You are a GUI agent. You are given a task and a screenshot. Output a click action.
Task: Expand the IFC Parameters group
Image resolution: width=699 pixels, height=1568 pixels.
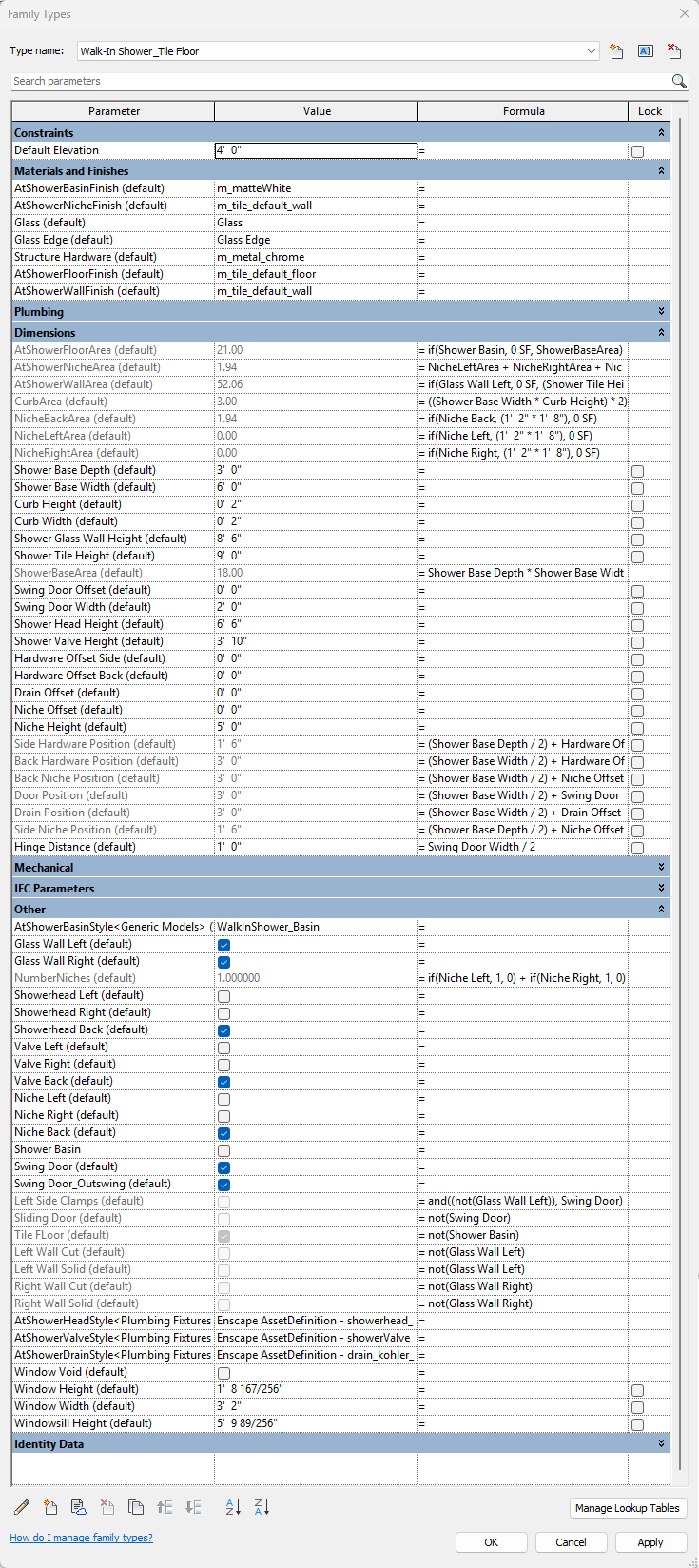(661, 889)
